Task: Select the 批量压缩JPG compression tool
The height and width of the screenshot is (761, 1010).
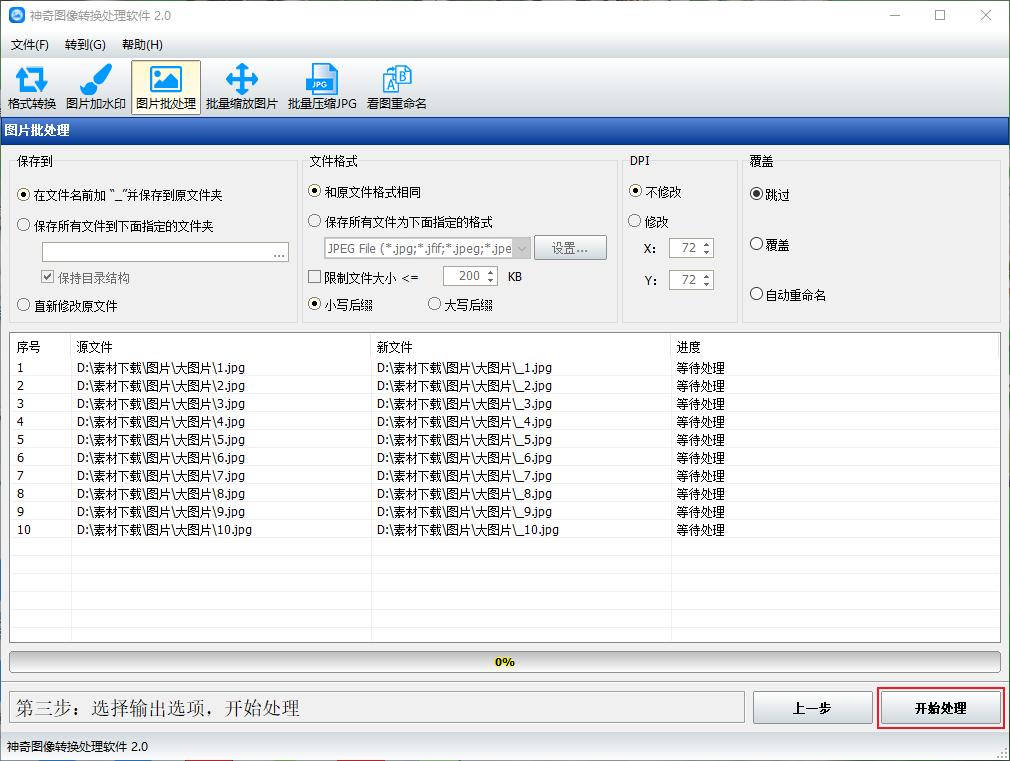Action: [320, 86]
